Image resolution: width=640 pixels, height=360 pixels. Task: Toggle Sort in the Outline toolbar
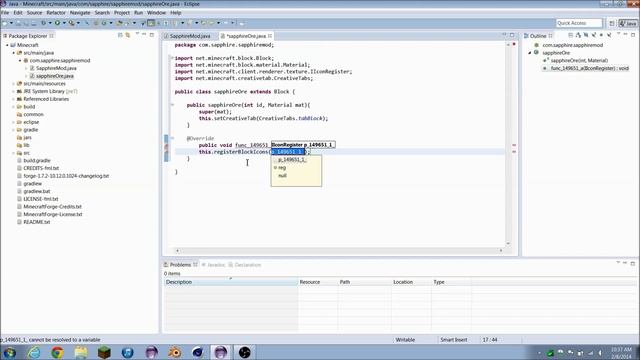pyautogui.click(x=578, y=36)
